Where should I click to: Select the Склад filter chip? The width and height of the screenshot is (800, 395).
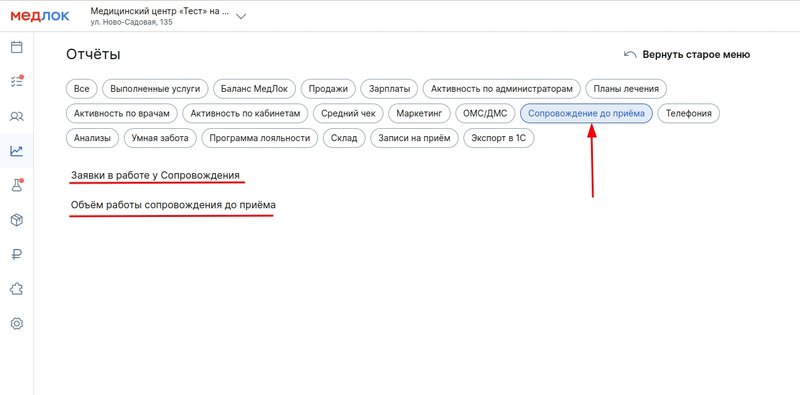coord(344,138)
